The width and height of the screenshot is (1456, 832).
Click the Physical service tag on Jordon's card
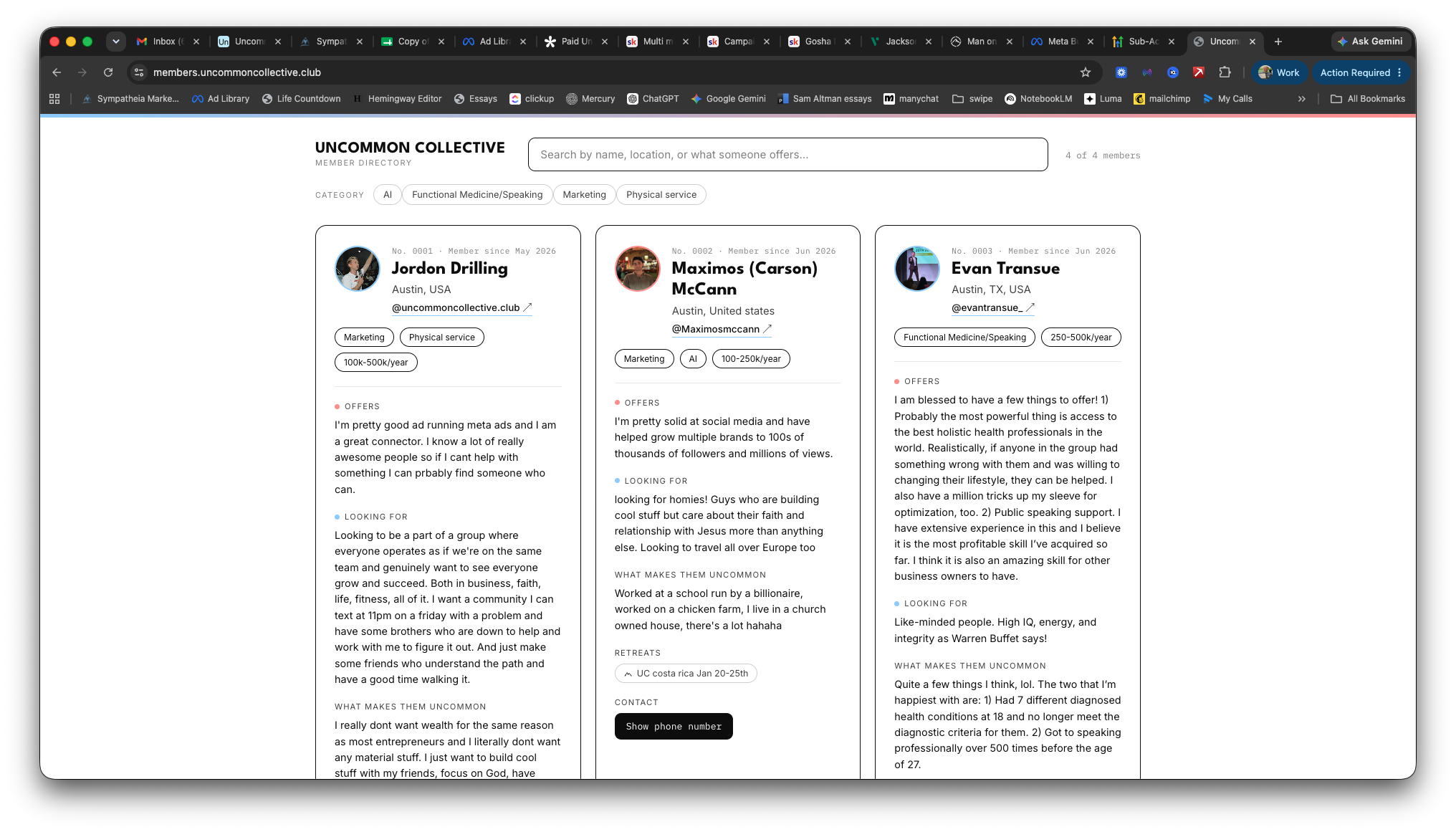[442, 338]
